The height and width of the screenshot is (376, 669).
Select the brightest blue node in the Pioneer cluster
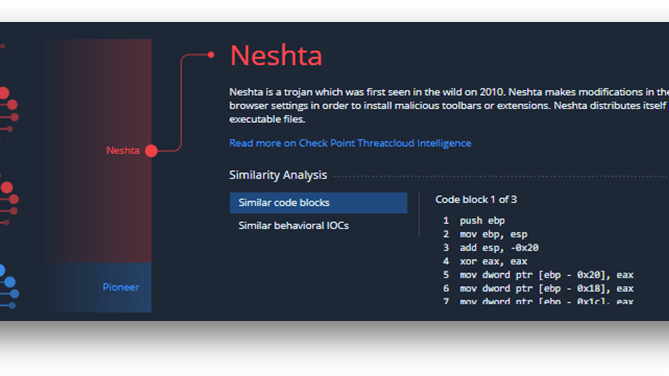(x=1, y=270)
